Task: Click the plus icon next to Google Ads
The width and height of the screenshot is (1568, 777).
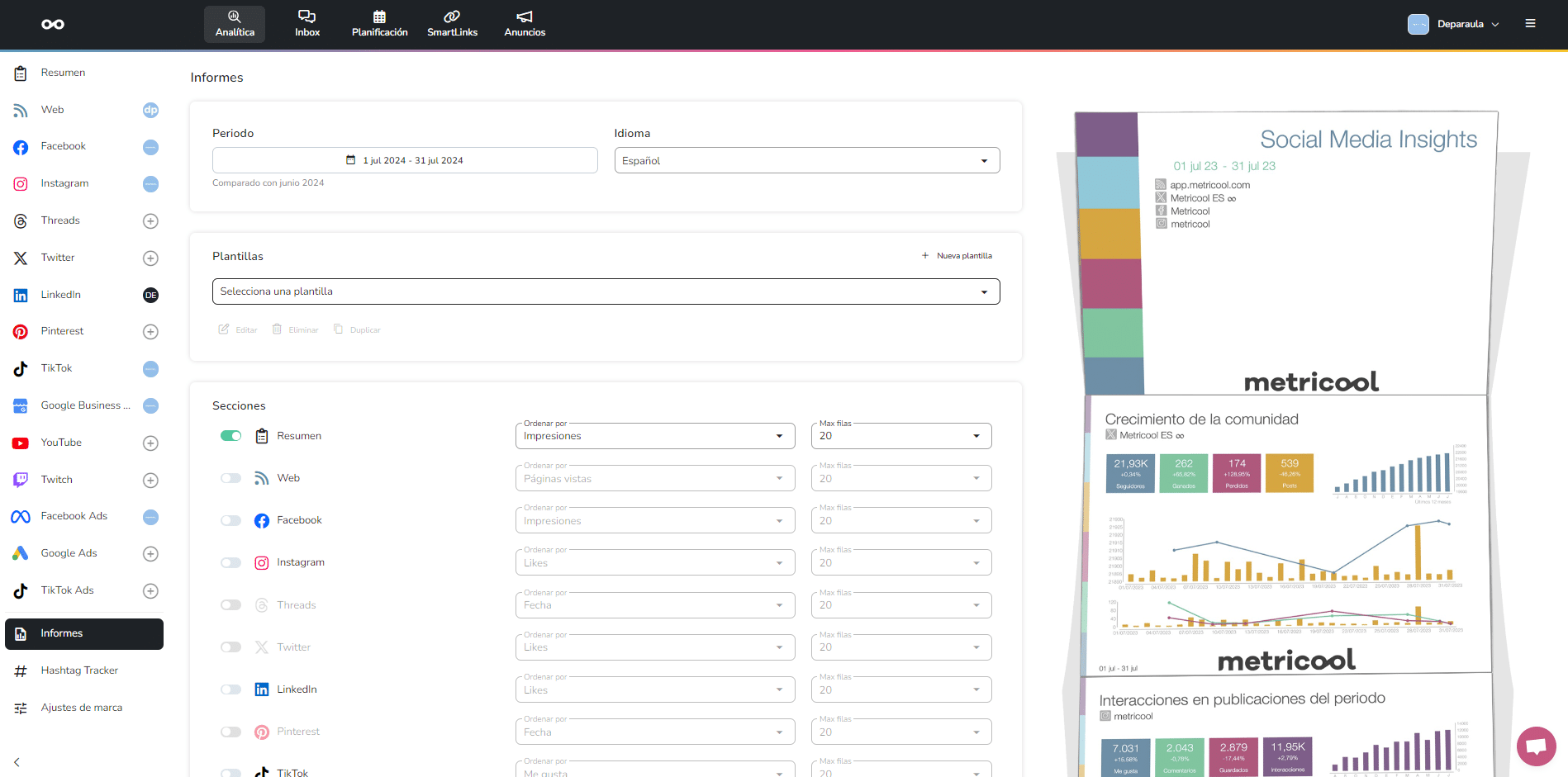Action: pos(150,553)
